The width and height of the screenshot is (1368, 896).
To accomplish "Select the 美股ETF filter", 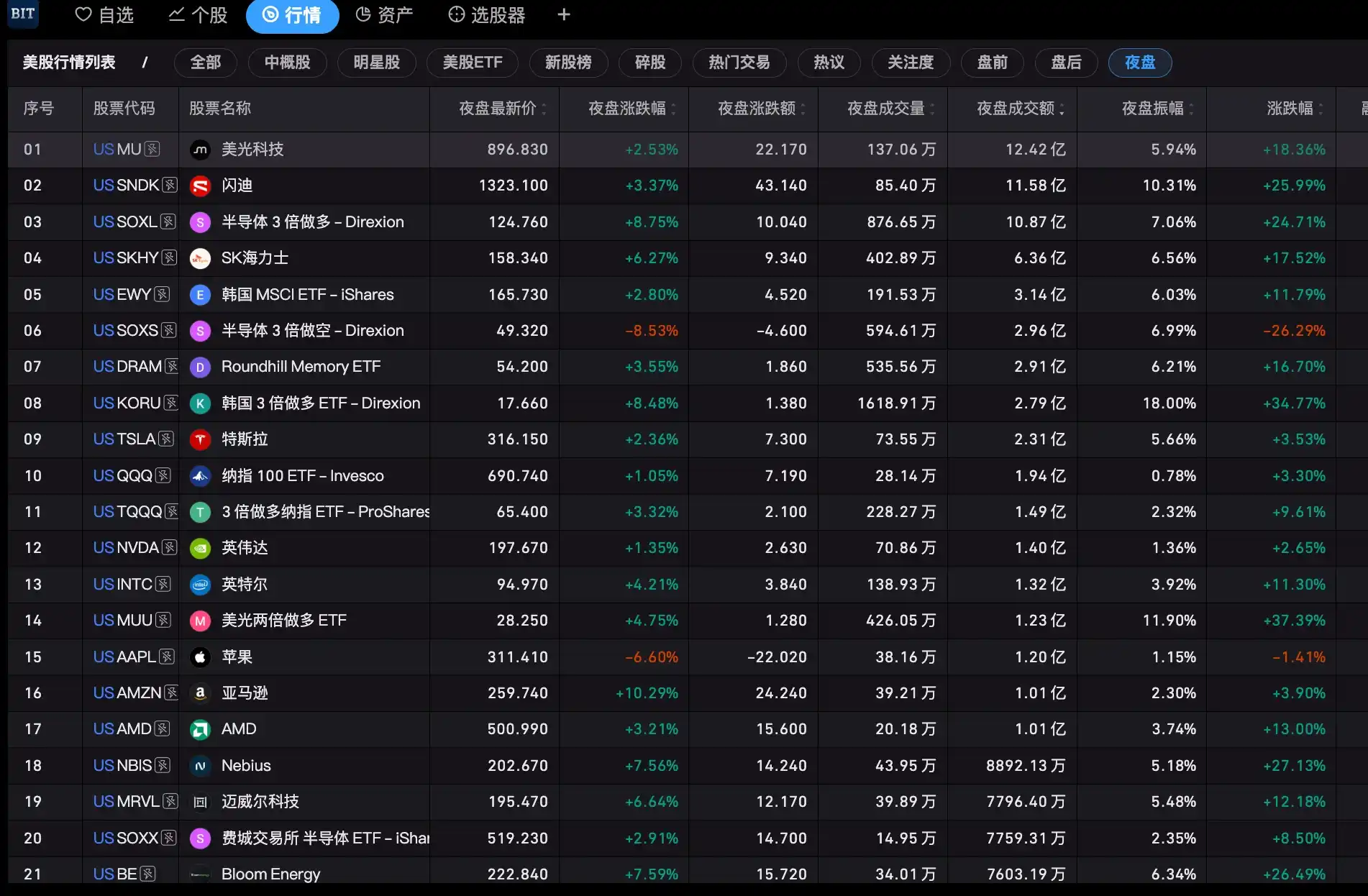I will tap(473, 63).
